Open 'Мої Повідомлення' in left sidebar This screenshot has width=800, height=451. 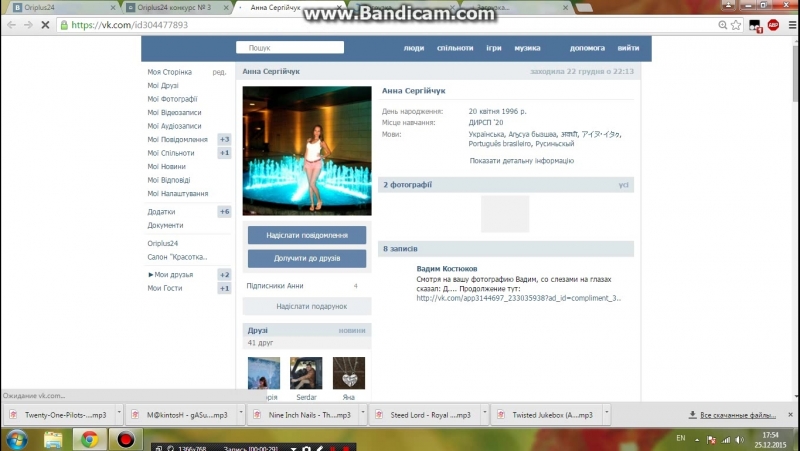coord(177,140)
